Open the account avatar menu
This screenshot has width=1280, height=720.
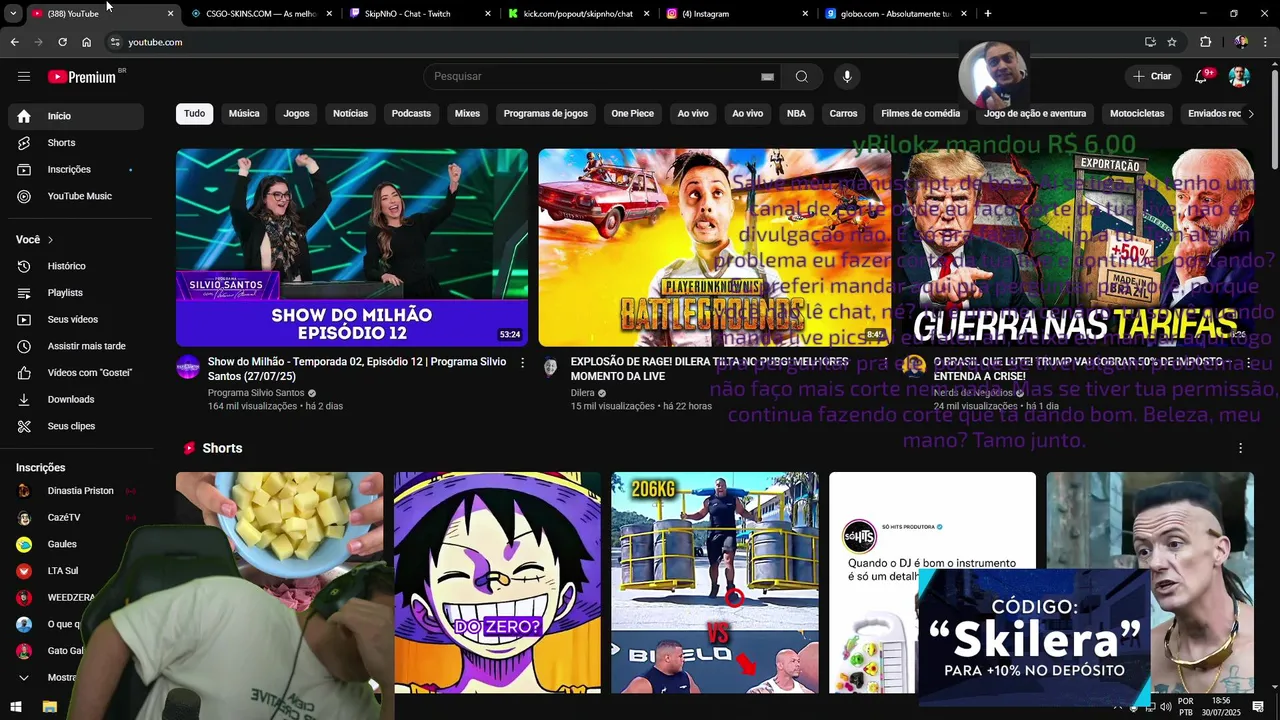[x=1239, y=77]
